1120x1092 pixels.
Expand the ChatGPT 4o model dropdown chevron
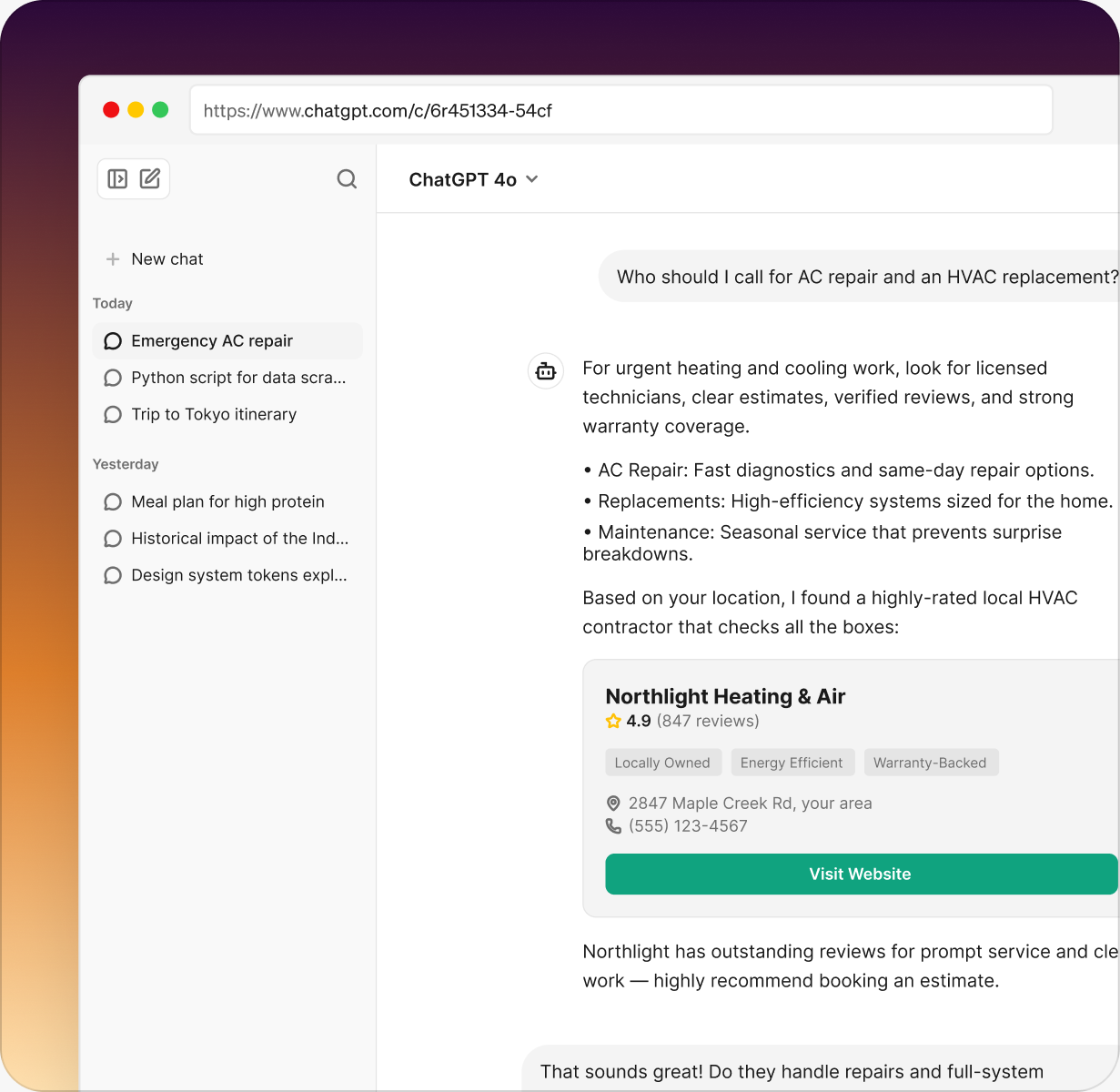(x=532, y=179)
